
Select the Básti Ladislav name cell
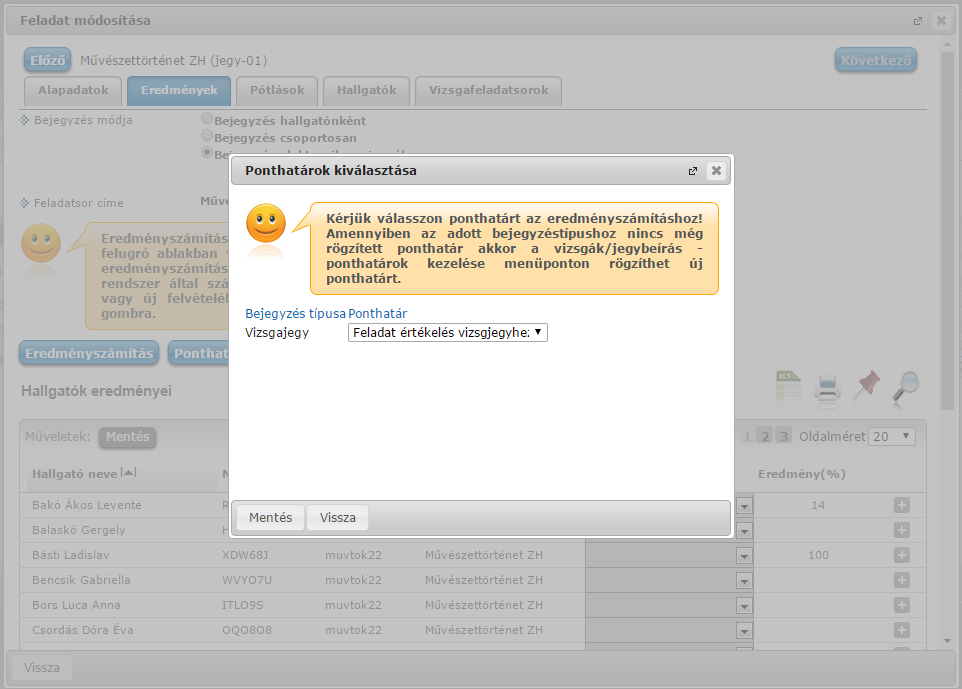[71, 555]
